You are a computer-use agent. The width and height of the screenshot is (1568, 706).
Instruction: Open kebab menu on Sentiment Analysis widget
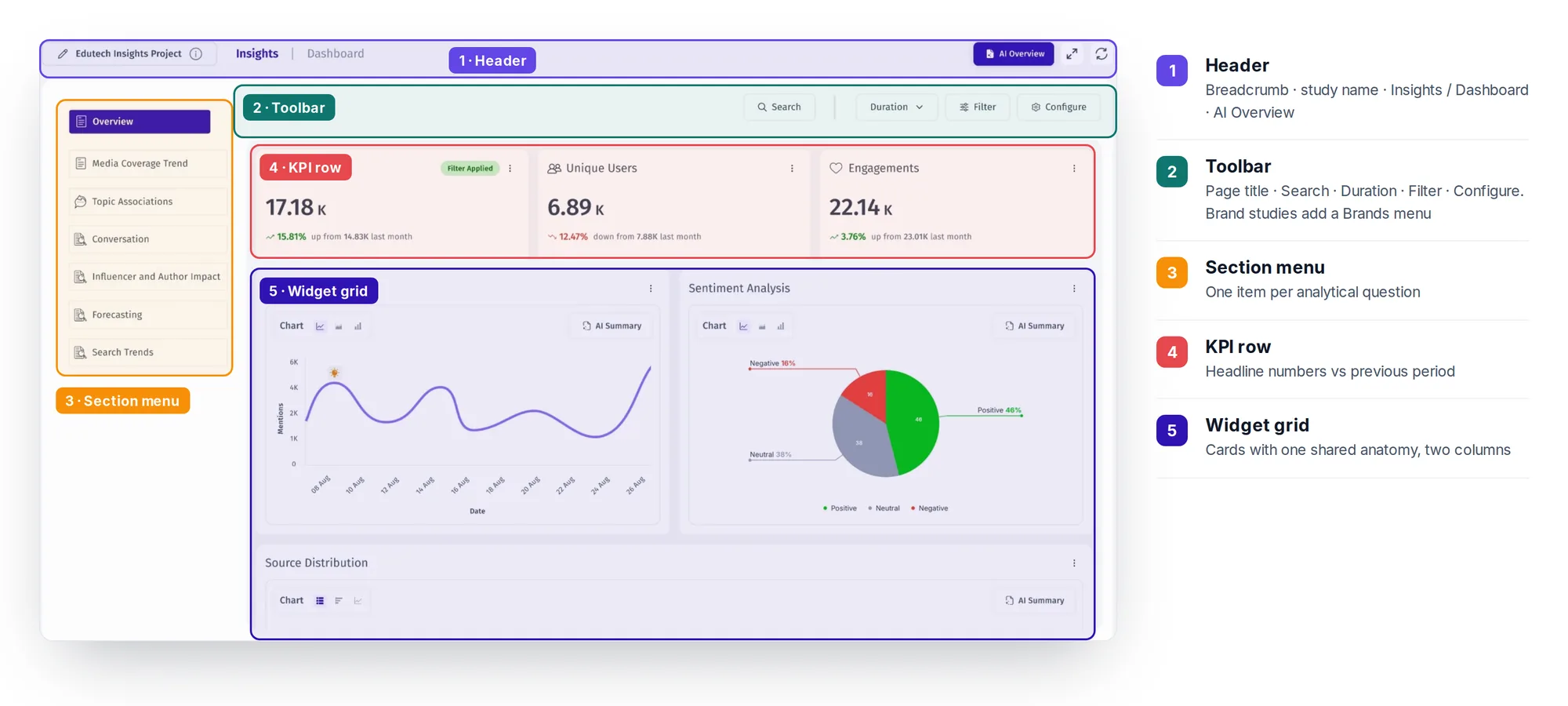pyautogui.click(x=1074, y=289)
